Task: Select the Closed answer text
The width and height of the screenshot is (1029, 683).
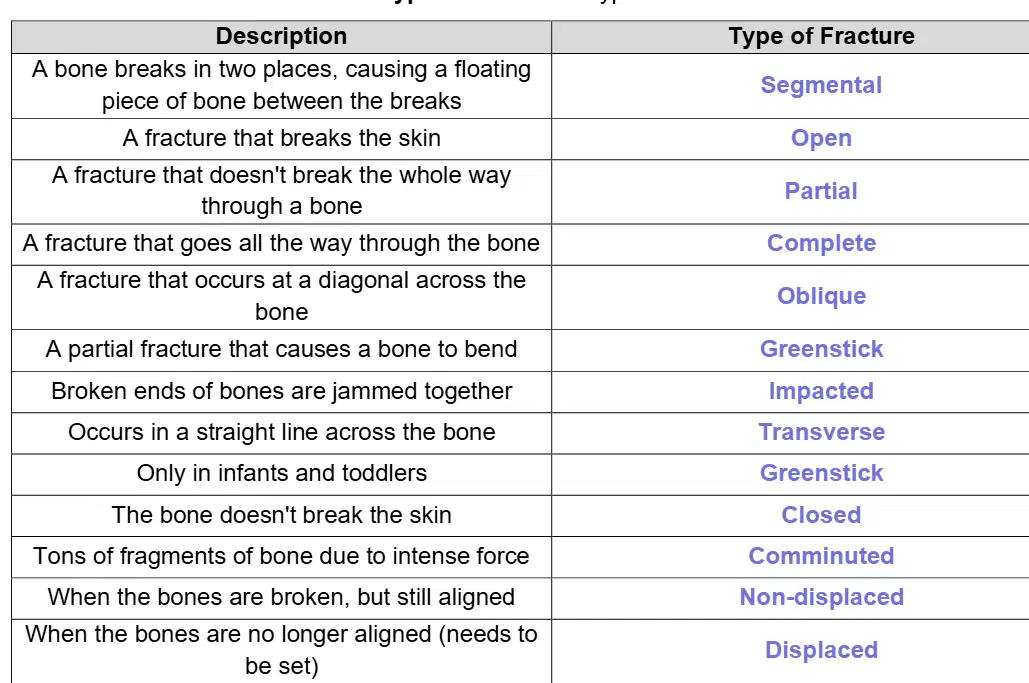Action: click(821, 515)
